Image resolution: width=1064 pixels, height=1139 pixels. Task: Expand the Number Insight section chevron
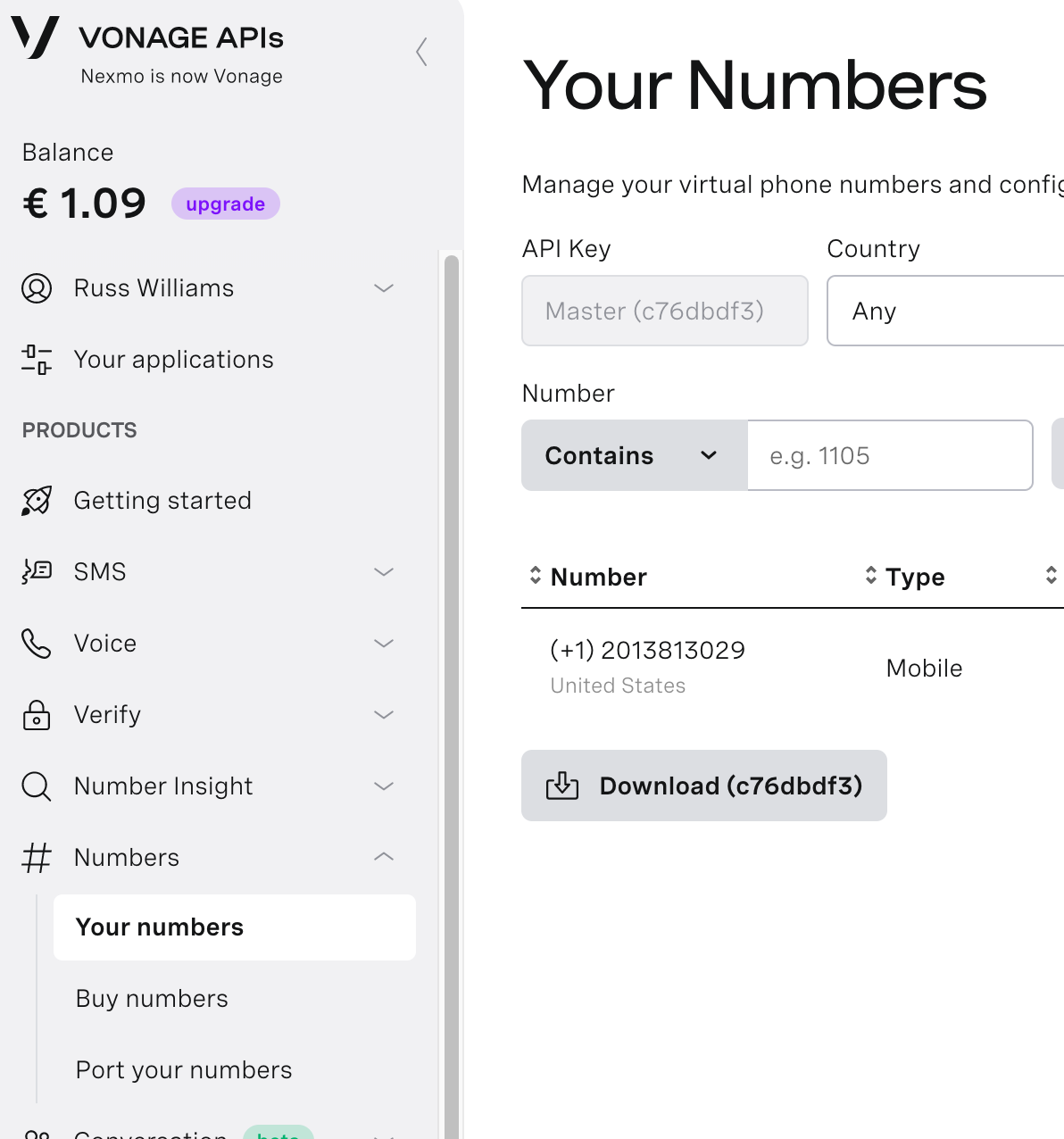pos(384,786)
